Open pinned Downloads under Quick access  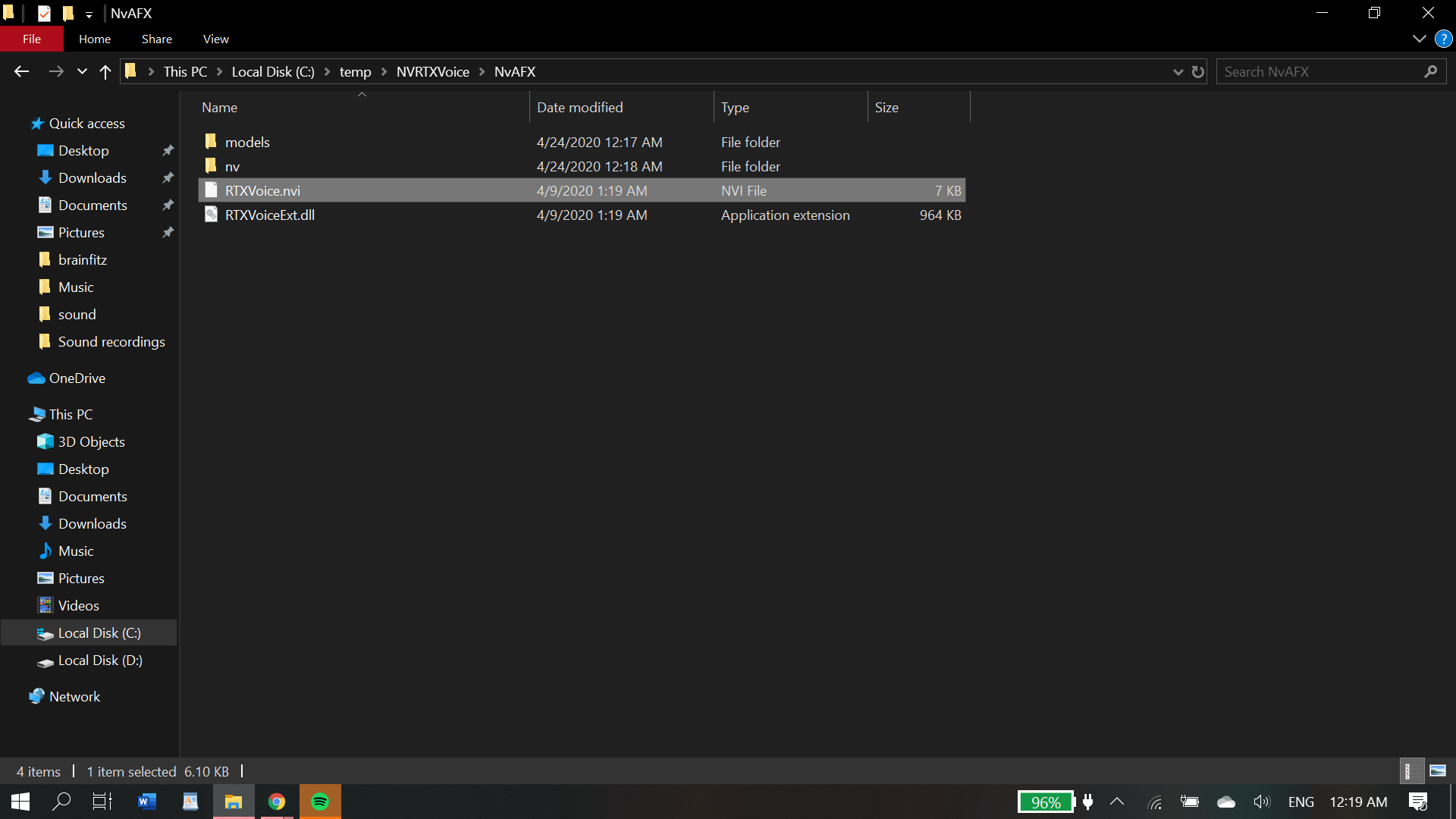pyautogui.click(x=93, y=177)
